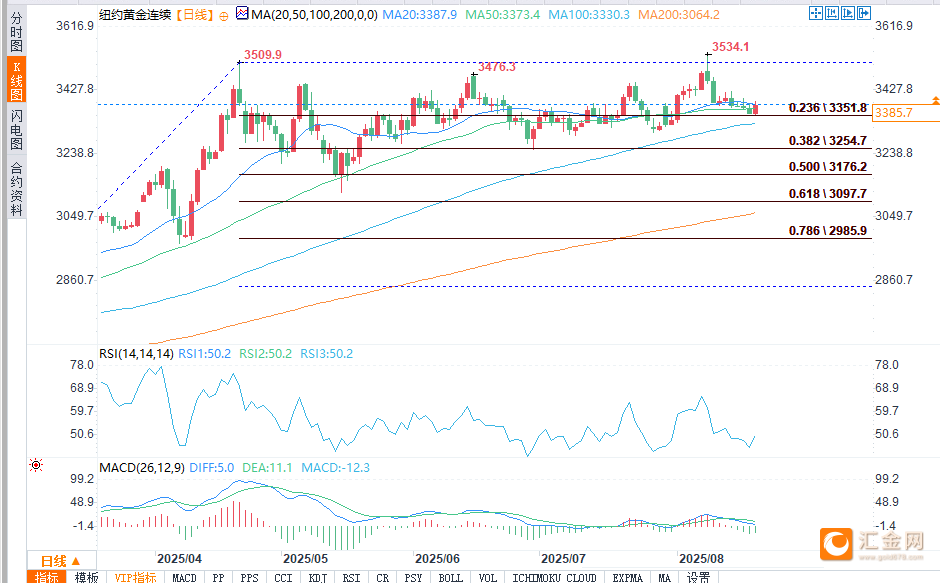Image resolution: width=940 pixels, height=583 pixels.
Task: Select the ICHIMOKU CLOUD indicator button
Action: pyautogui.click(x=554, y=577)
